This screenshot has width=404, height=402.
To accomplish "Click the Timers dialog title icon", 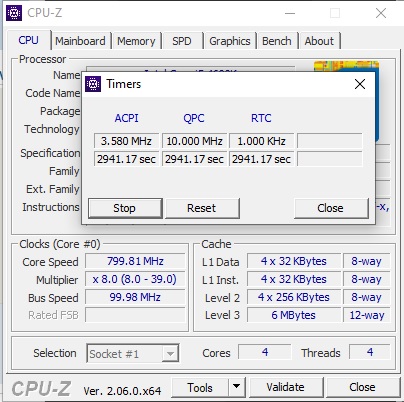I will (x=93, y=84).
